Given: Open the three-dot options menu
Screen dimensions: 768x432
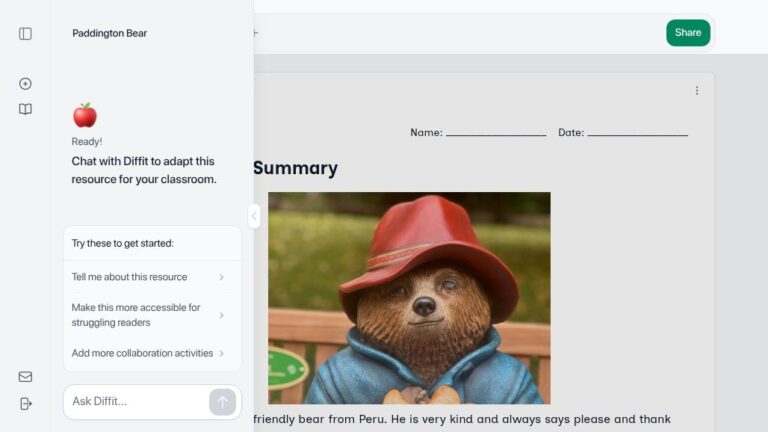Looking at the screenshot, I should tap(696, 91).
